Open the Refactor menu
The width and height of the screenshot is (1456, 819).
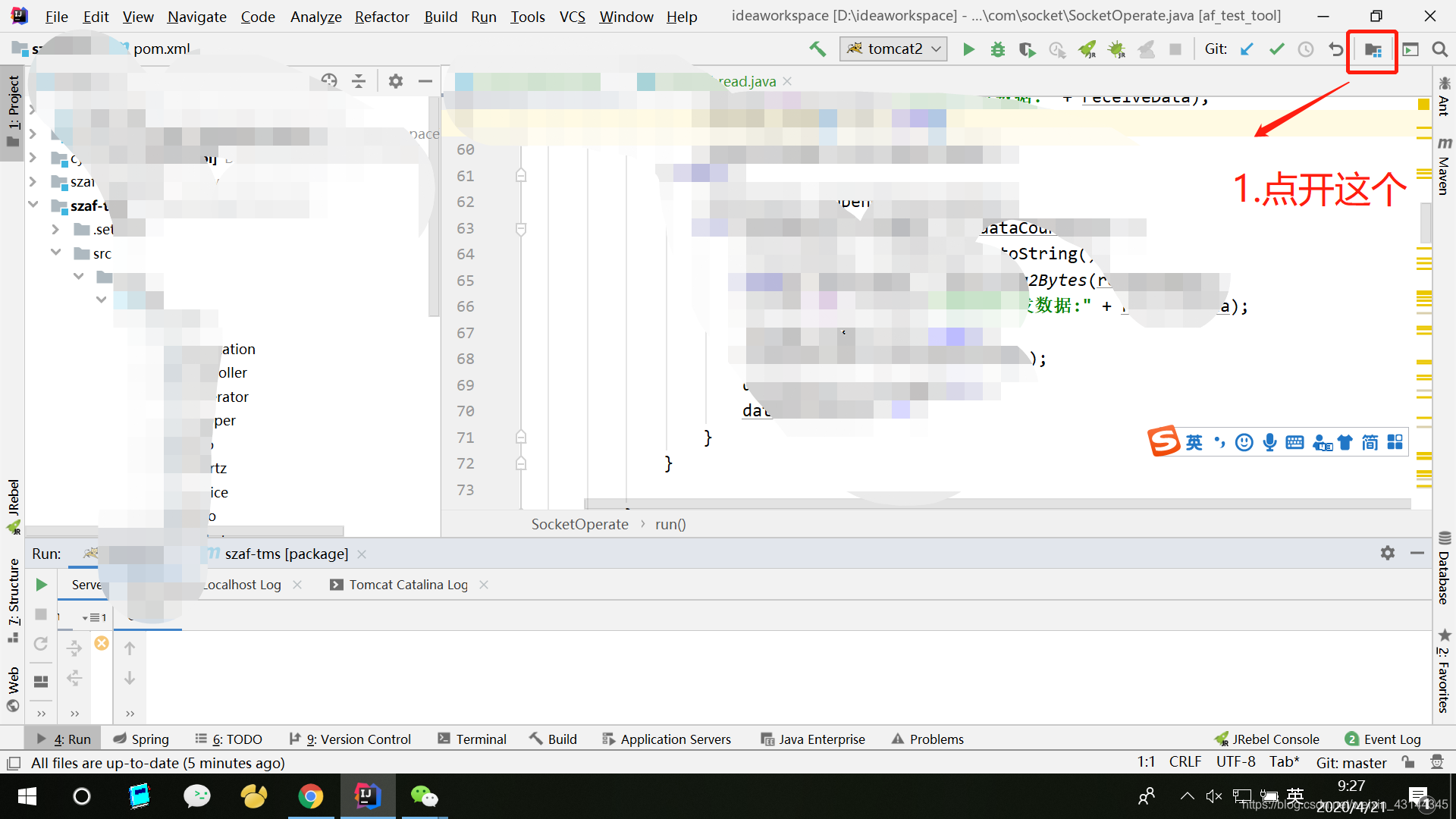381,17
